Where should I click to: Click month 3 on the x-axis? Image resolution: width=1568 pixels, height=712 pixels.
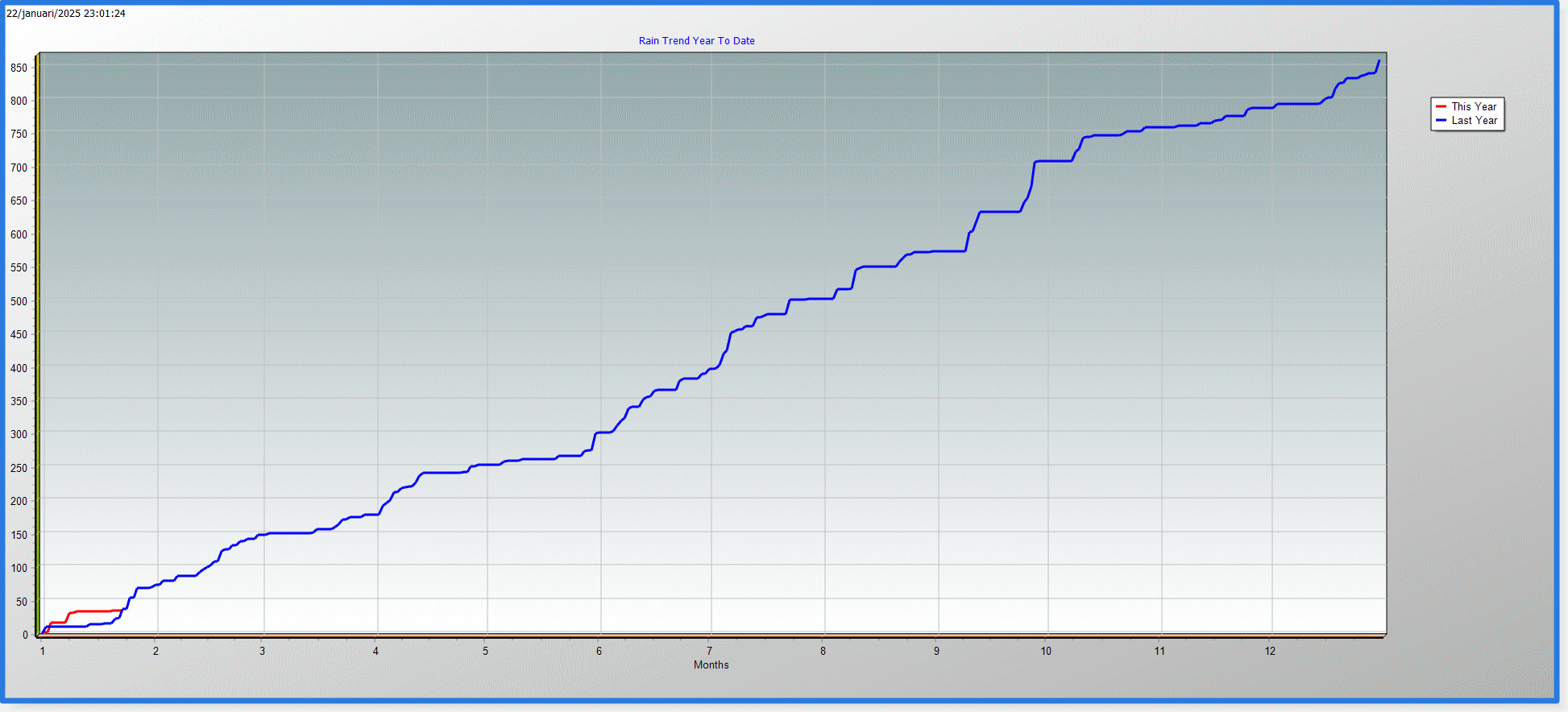click(262, 651)
